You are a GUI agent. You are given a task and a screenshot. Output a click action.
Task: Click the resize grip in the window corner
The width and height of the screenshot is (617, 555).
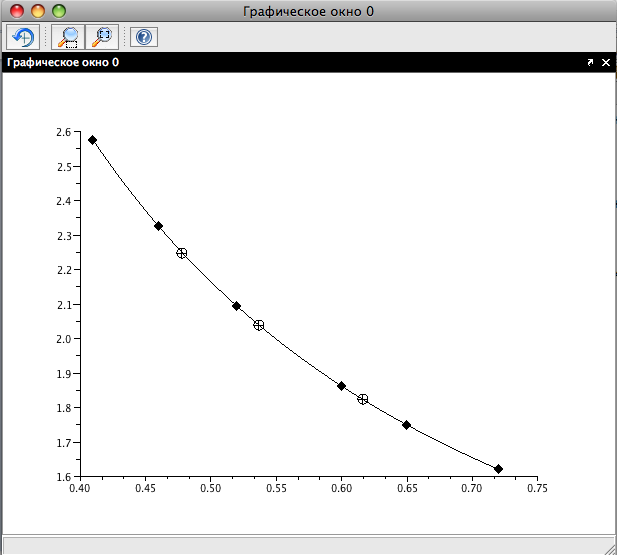[x=610, y=548]
